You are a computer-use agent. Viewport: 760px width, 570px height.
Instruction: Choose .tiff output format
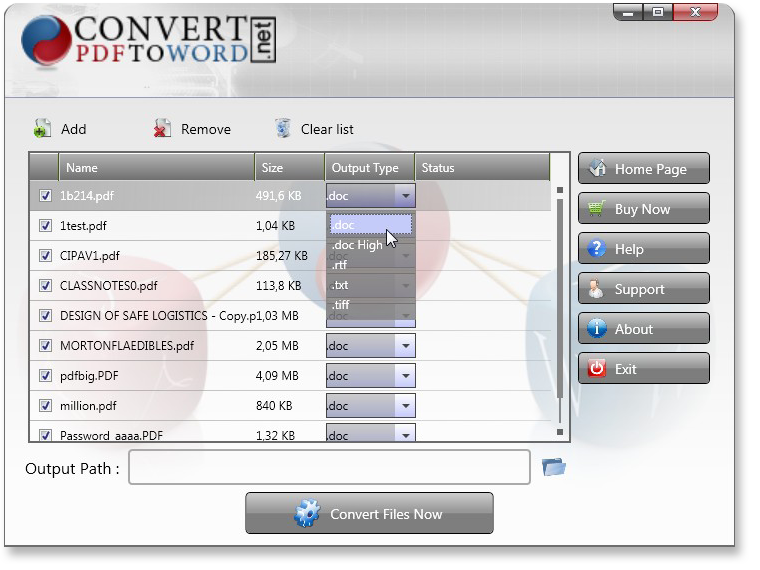(x=371, y=305)
